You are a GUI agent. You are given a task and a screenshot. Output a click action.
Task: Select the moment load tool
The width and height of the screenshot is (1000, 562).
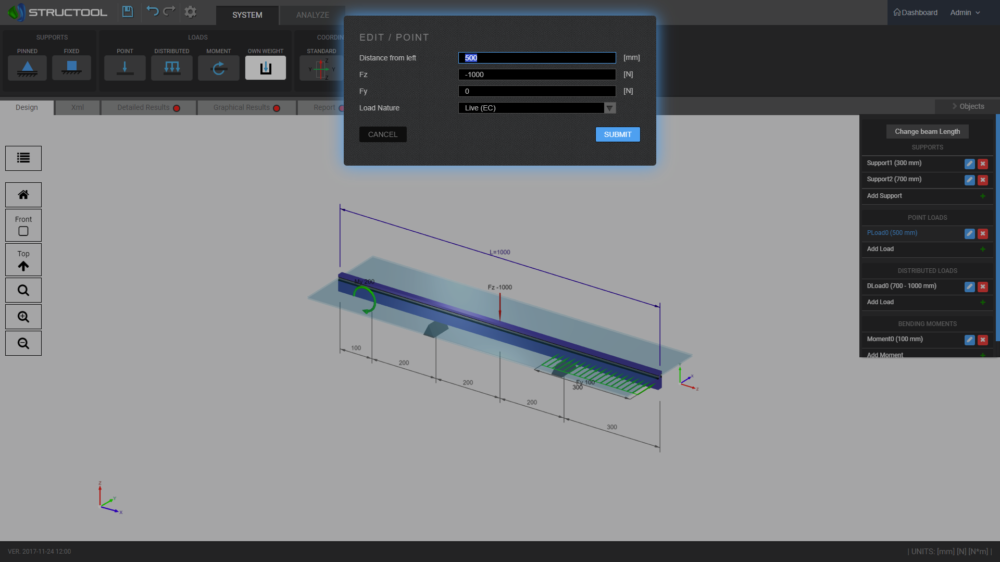pos(219,68)
